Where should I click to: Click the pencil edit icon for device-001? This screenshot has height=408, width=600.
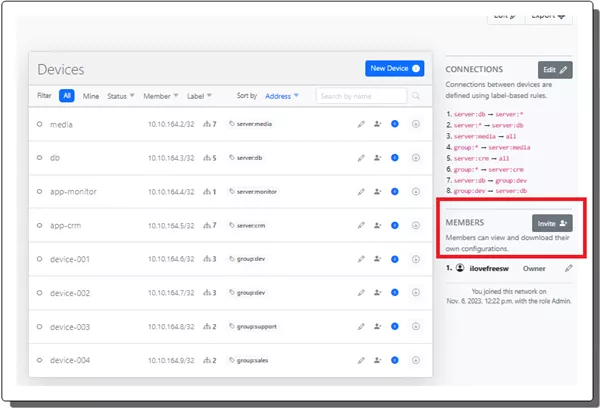[361, 260]
